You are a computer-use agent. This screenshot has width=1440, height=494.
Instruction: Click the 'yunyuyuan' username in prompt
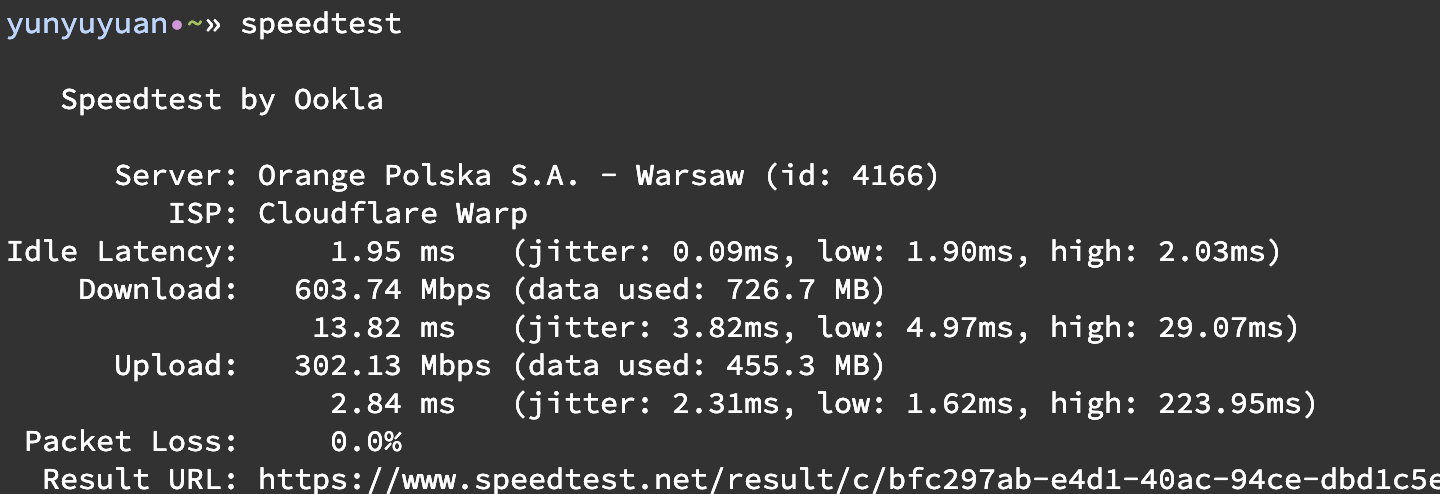coord(86,24)
